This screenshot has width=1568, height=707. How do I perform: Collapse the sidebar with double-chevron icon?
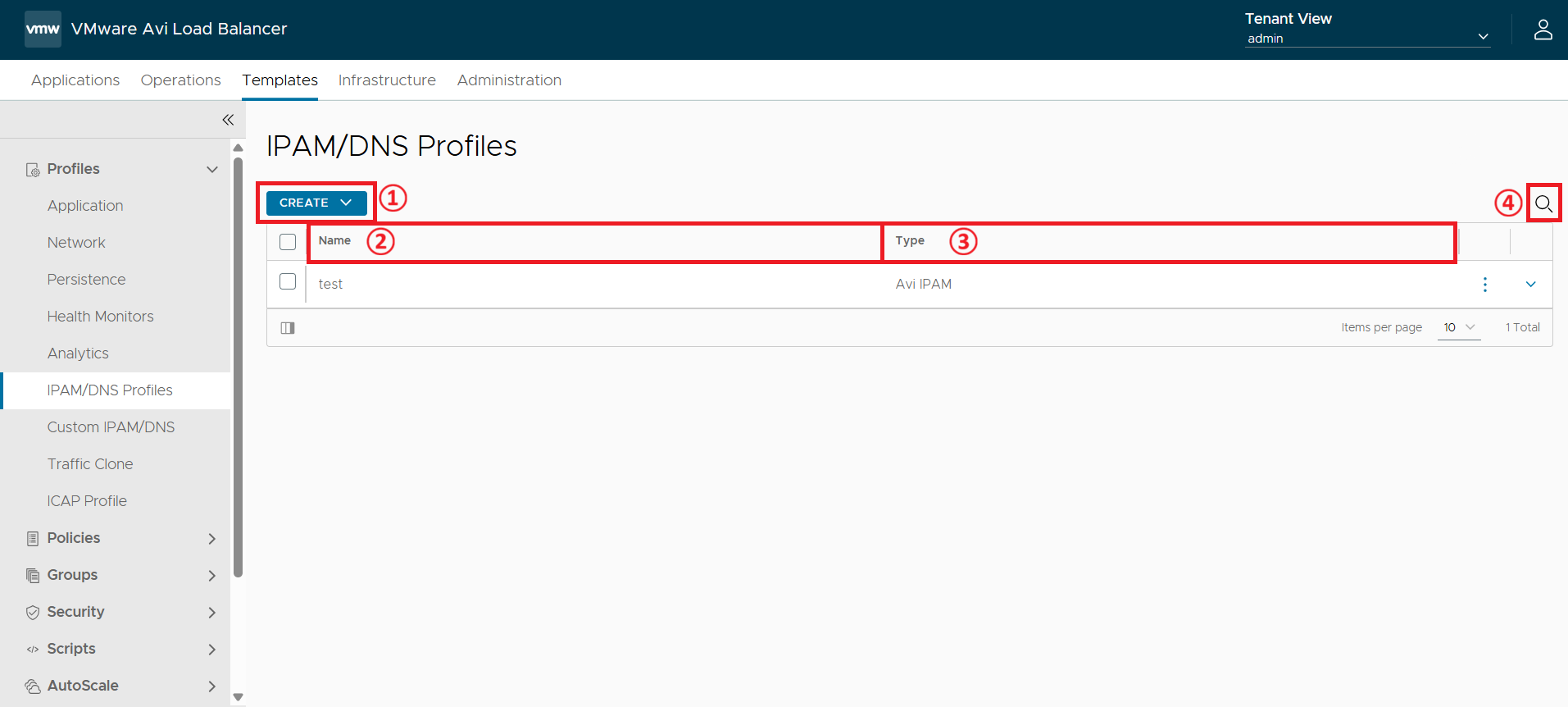(228, 120)
